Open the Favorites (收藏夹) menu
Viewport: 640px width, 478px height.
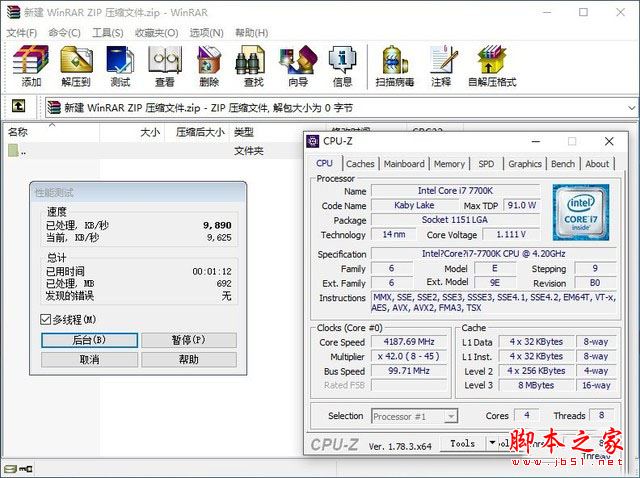[x=157, y=33]
